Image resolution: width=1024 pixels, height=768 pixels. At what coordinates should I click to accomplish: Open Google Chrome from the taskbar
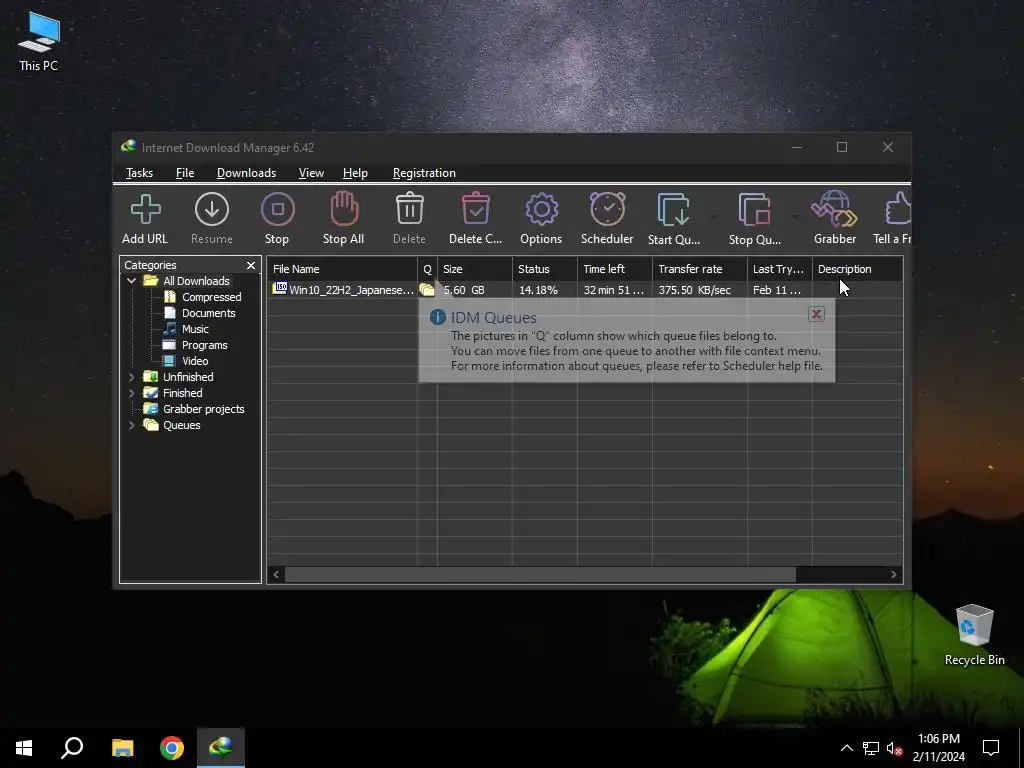[x=172, y=748]
